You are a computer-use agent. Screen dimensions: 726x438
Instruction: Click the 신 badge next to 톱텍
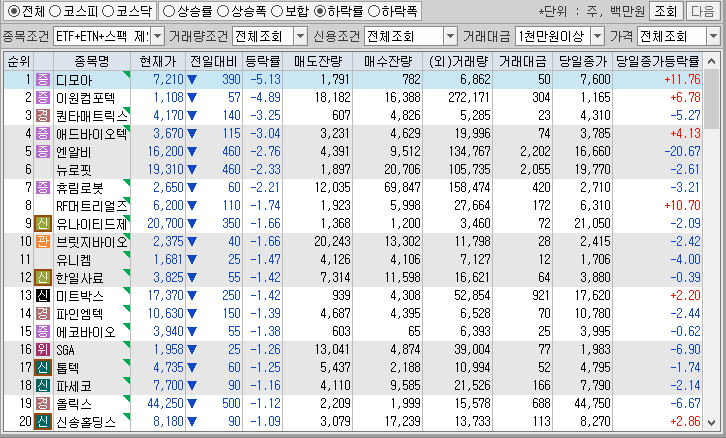click(43, 368)
